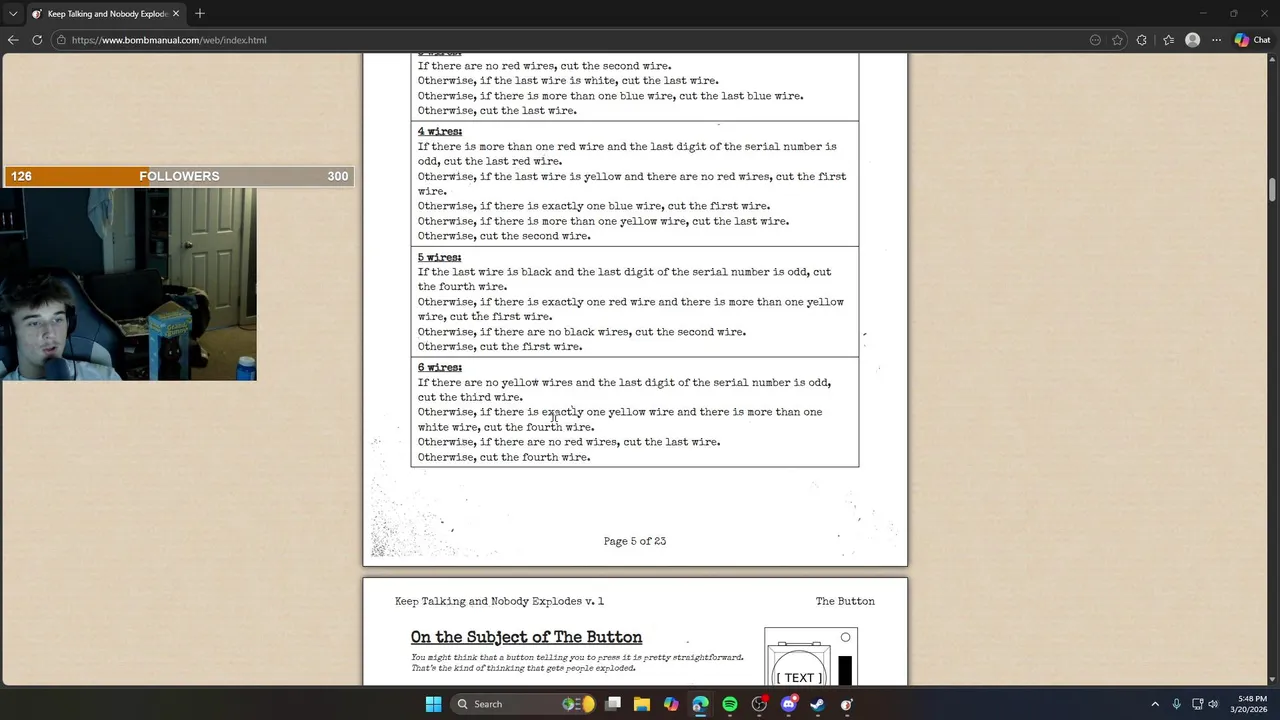Image resolution: width=1280 pixels, height=720 pixels.
Task: Open File Explorer from taskbar
Action: [x=642, y=704]
